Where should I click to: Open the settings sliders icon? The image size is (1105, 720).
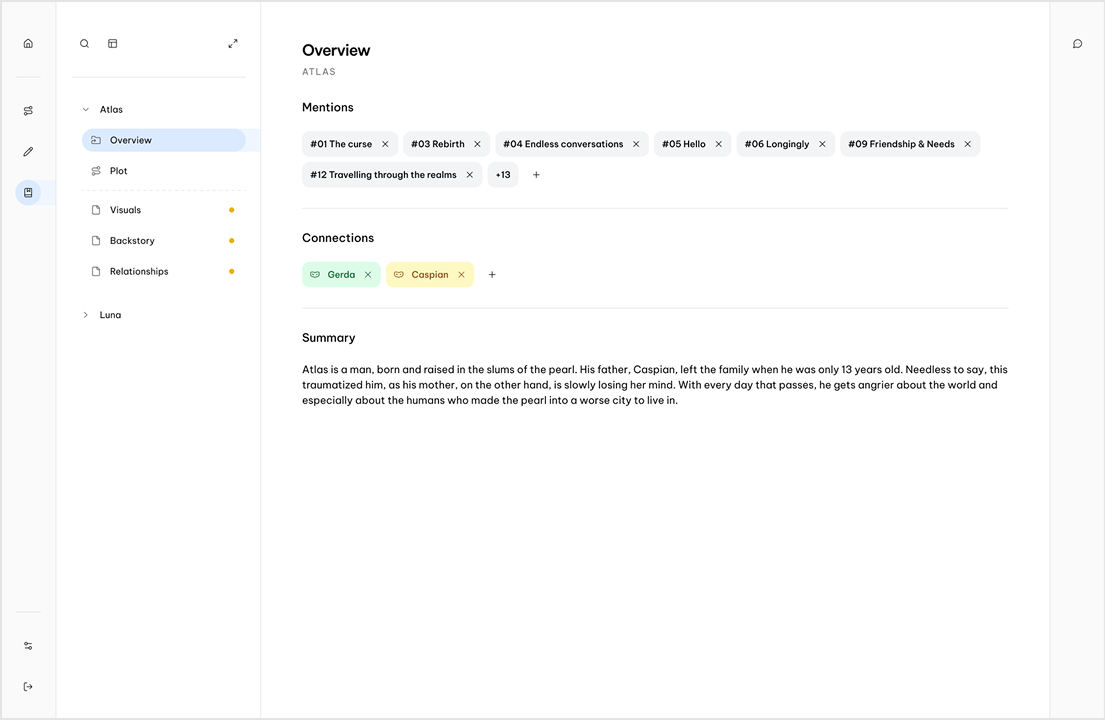pyautogui.click(x=28, y=646)
